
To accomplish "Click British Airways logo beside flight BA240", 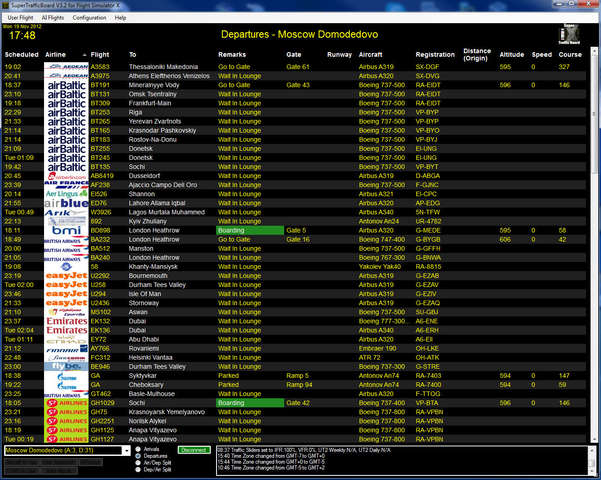I will point(66,258).
